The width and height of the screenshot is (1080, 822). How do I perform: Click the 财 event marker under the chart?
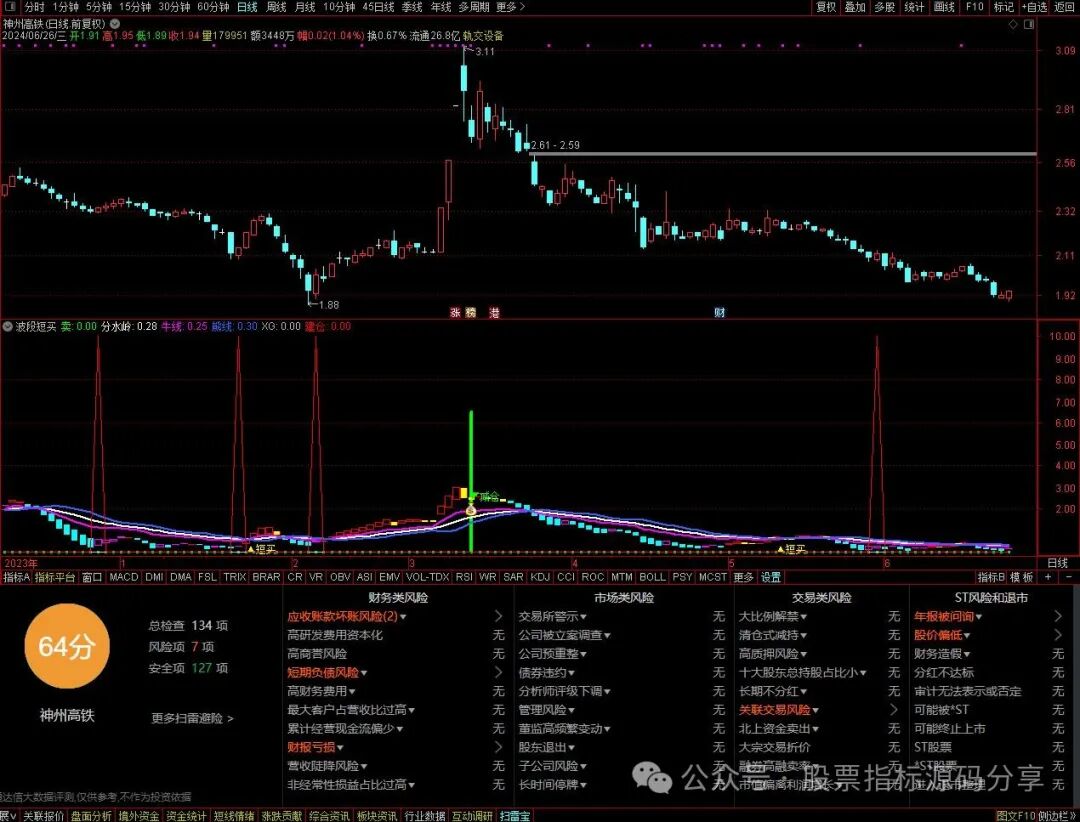click(x=719, y=313)
